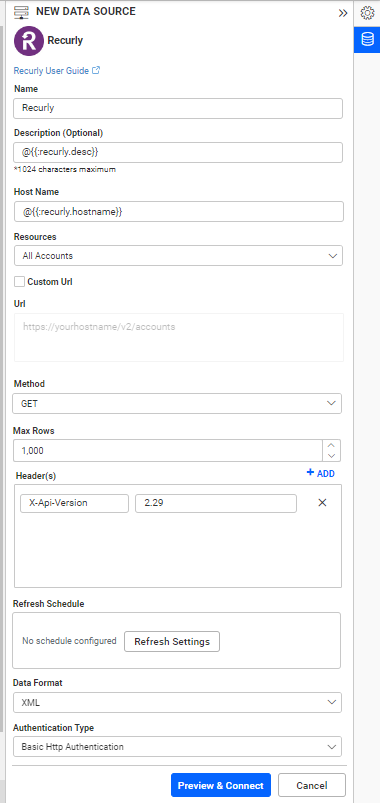Open the Method dropdown showing GET
Viewport: 380px width, 803px height.
click(177, 404)
